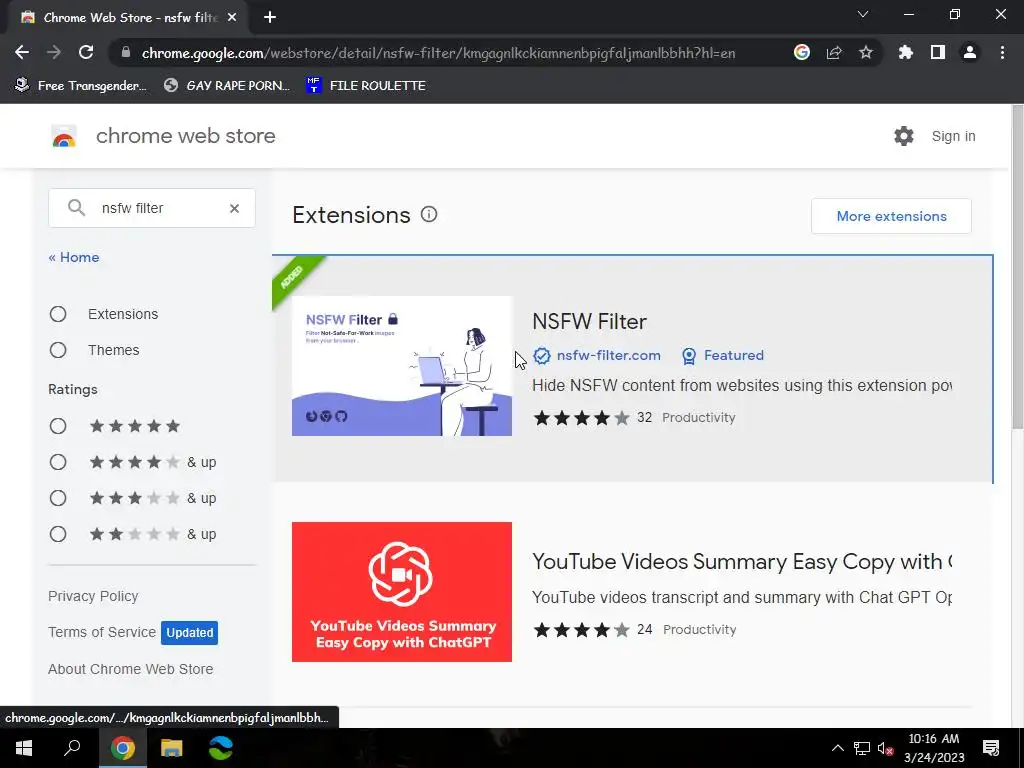Click the forward navigation arrow
The height and width of the screenshot is (768, 1024).
(54, 52)
